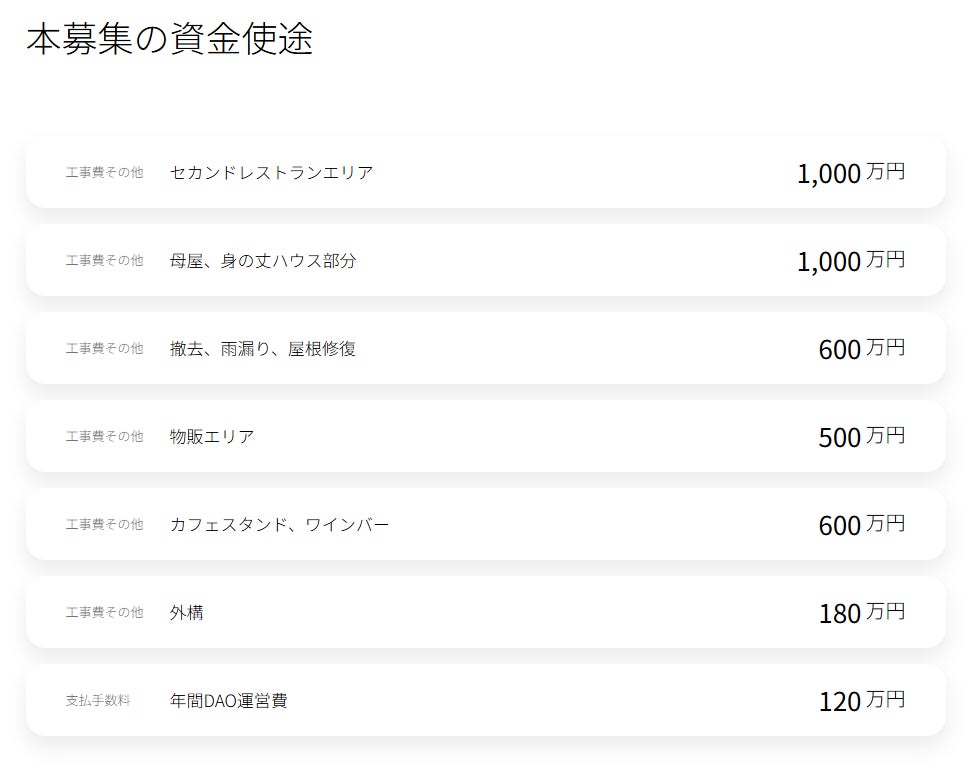Select the 母屋、身の丈ハウス部分 item text
Viewport: 974px width, 770px height.
tap(263, 261)
